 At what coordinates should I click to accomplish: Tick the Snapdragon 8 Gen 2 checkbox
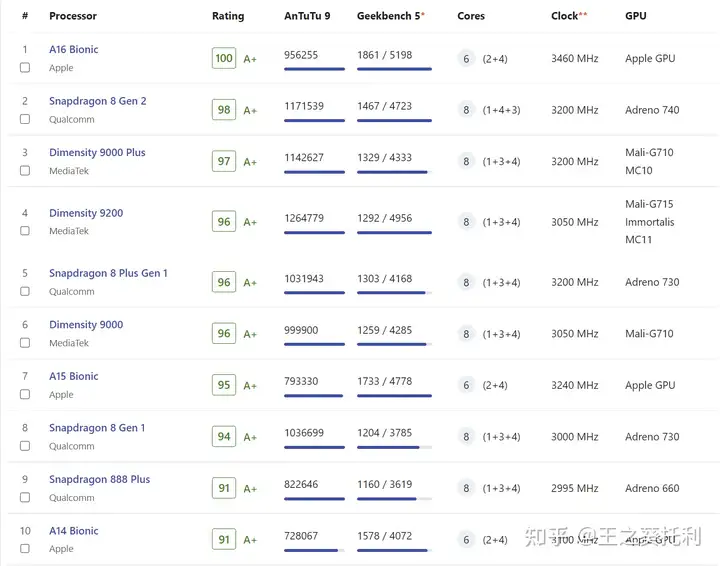pos(25,119)
